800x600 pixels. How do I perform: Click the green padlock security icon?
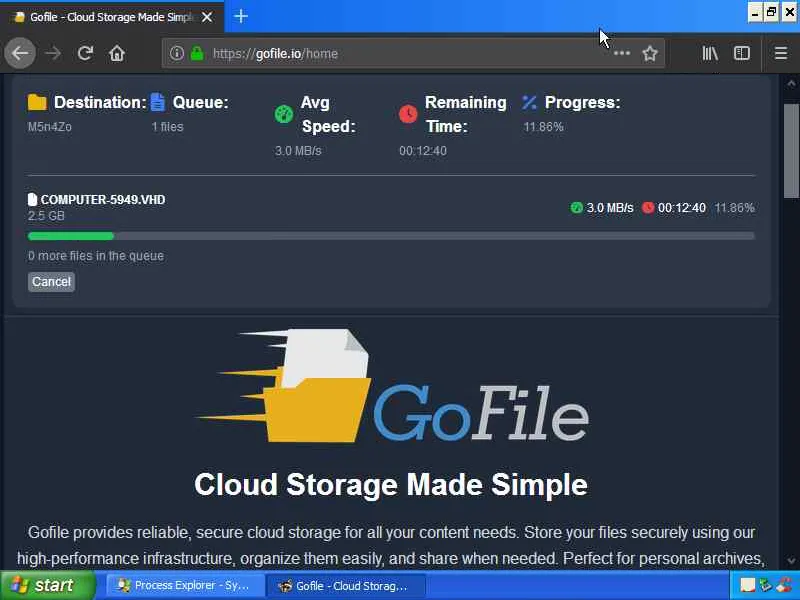pos(197,53)
